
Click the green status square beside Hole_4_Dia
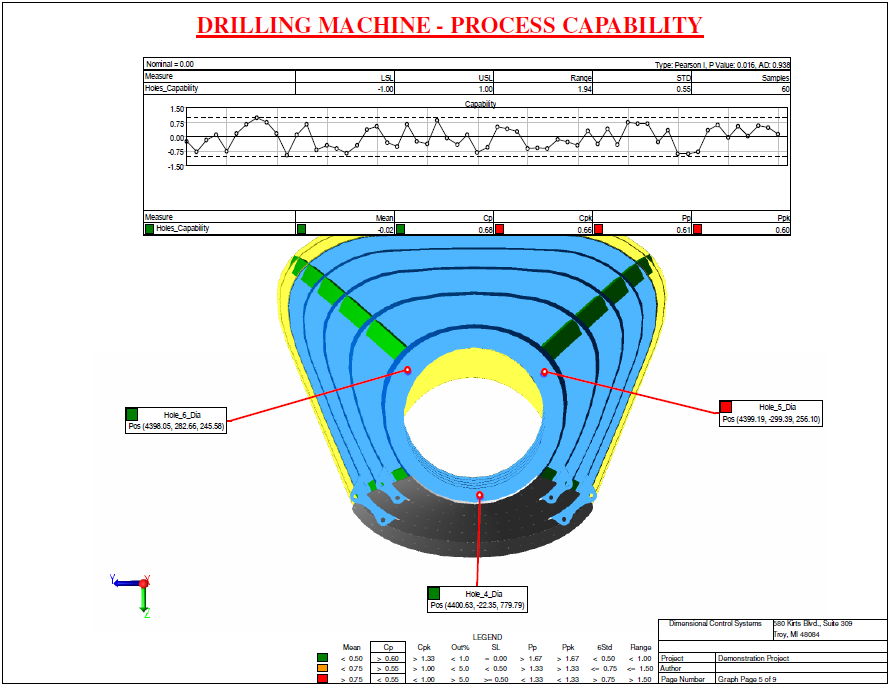(434, 593)
